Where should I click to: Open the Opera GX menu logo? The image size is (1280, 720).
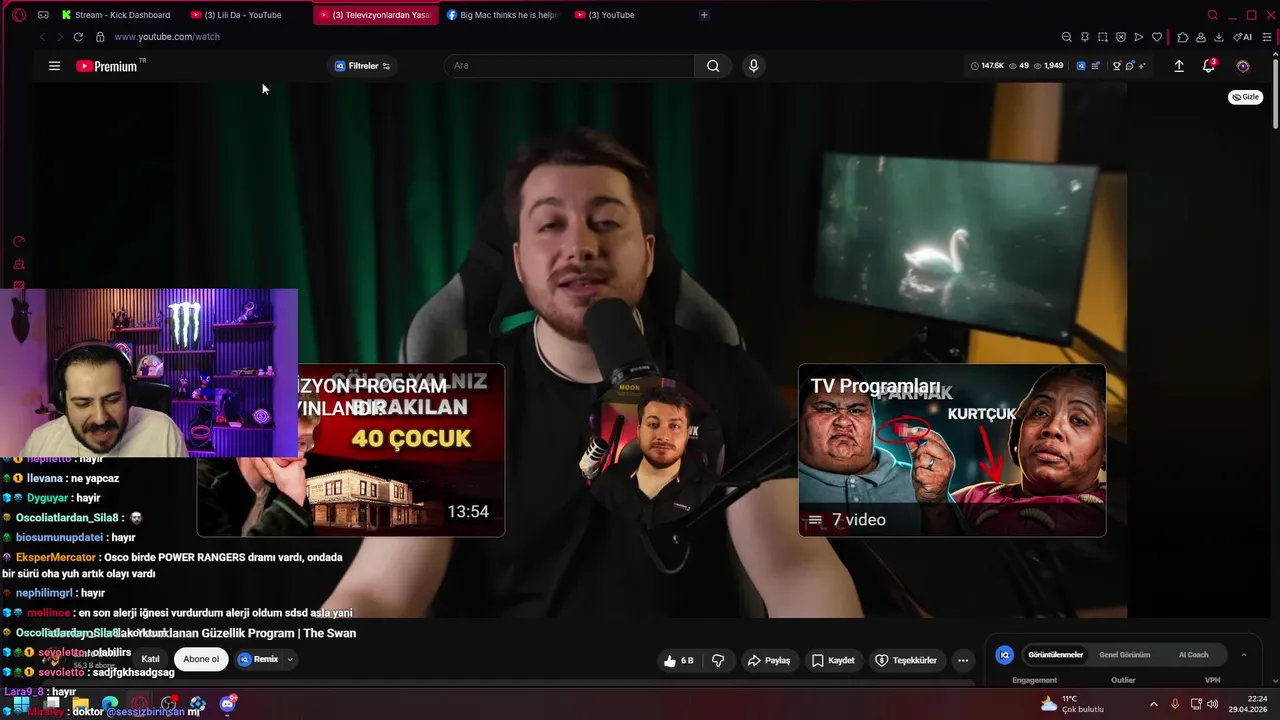18,15
